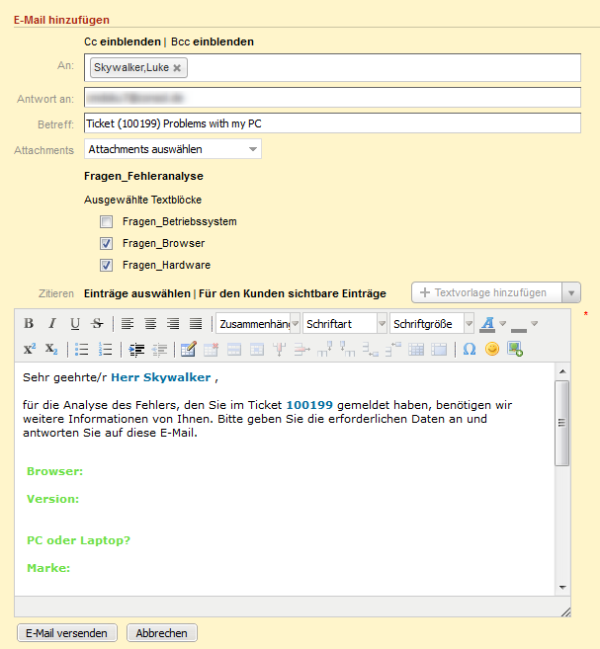Screen dimensions: 600x649
Task: Click Cc einblenden link
Action: tap(122, 42)
